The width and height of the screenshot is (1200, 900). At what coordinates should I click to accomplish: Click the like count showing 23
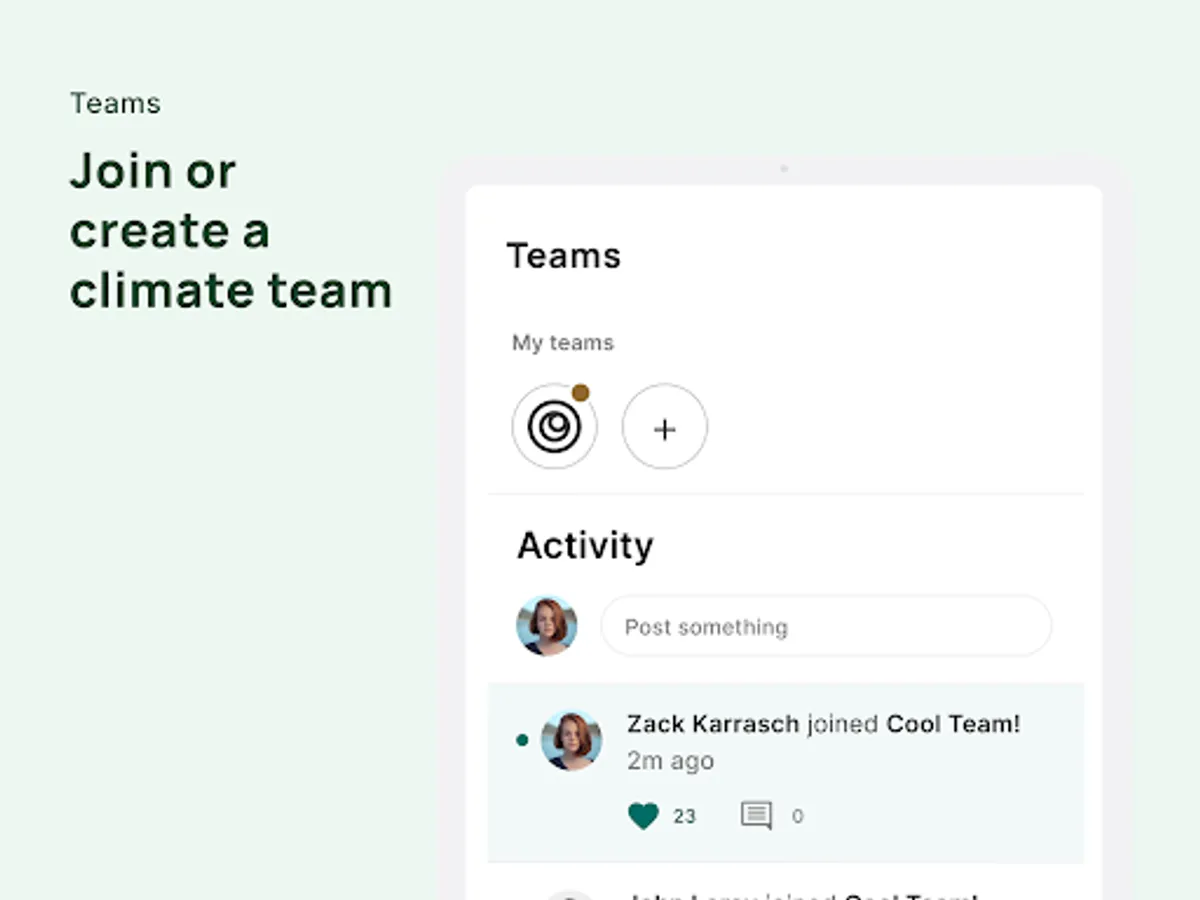pyautogui.click(x=684, y=817)
